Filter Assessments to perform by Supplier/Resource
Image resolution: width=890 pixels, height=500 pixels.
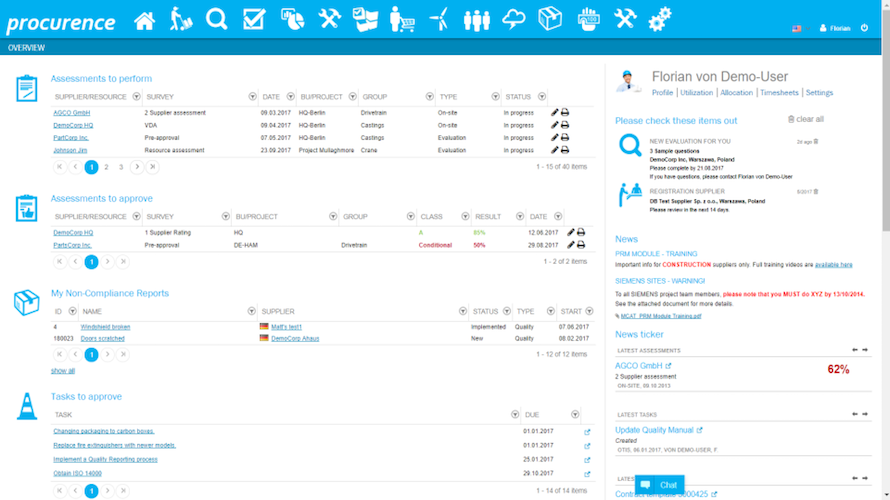point(136,96)
